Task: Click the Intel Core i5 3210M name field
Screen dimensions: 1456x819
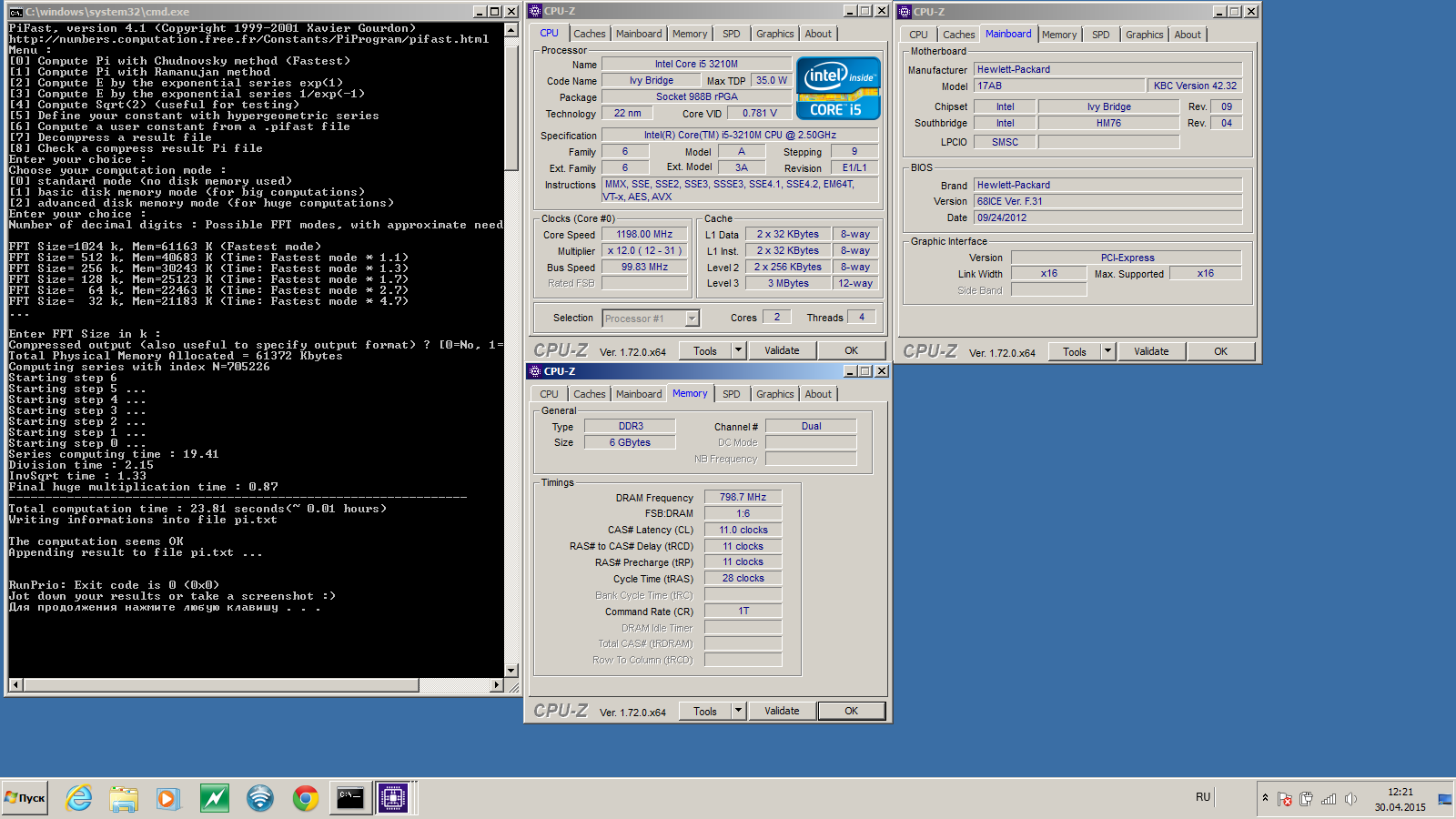Action: click(x=696, y=64)
